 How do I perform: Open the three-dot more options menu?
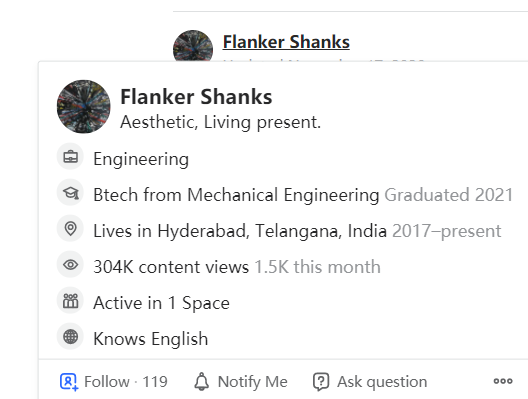click(503, 381)
